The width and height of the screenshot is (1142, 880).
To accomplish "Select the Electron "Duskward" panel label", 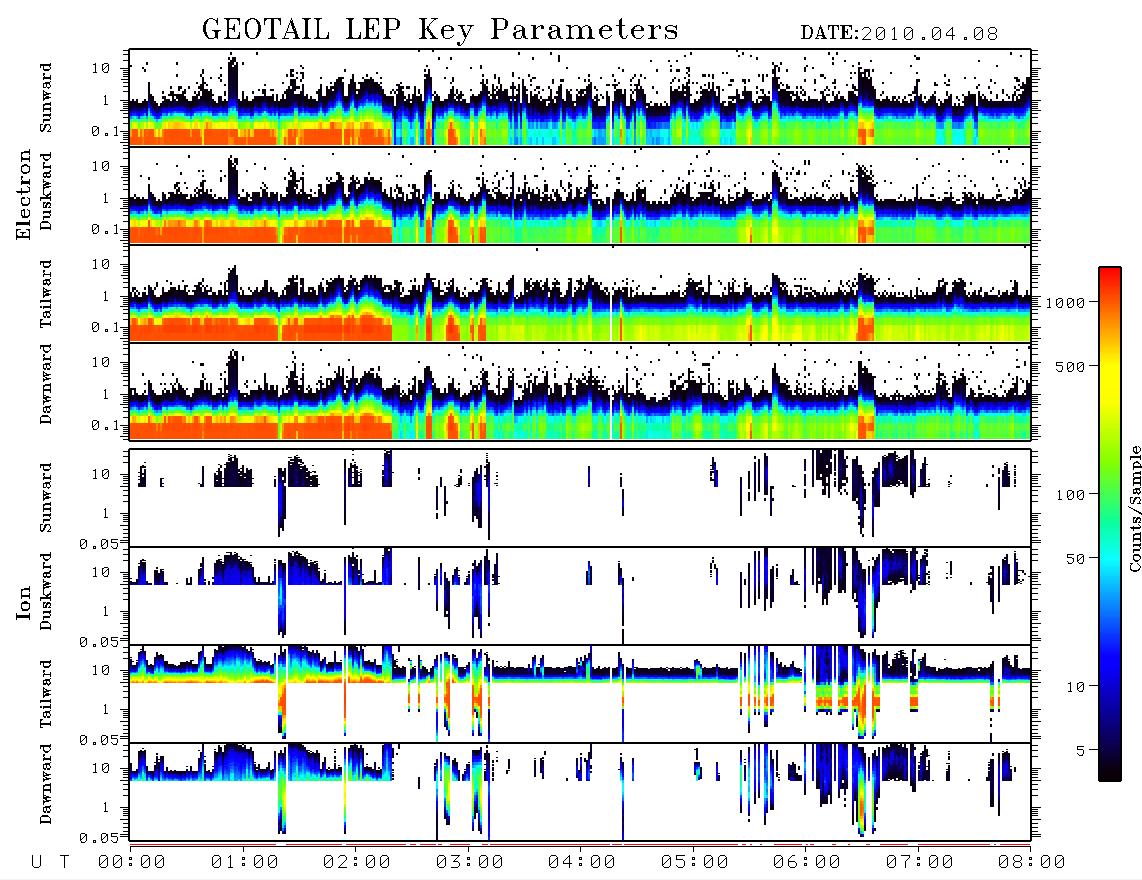I will [46, 191].
